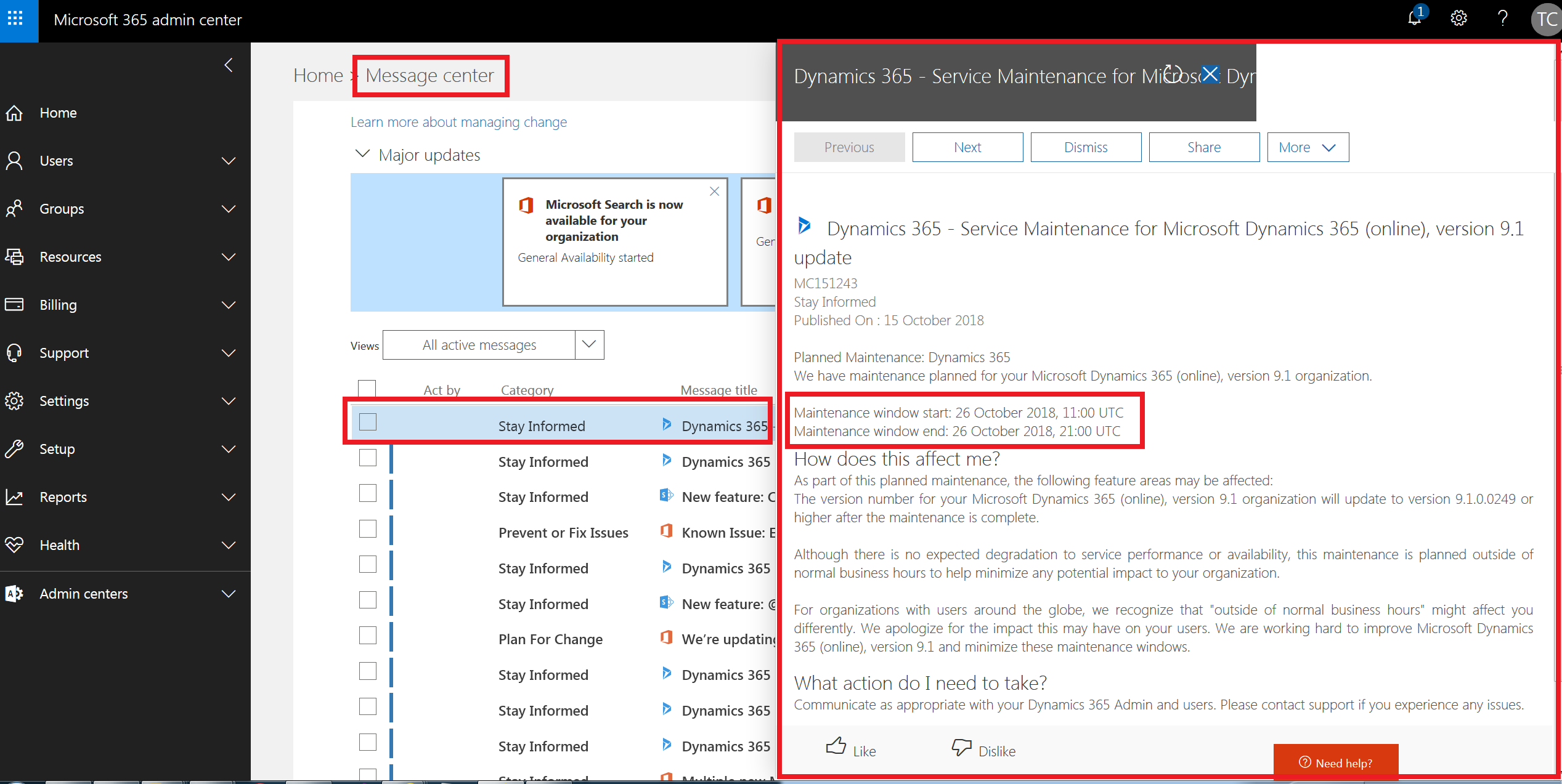Click the Reports chart icon in sidebar

[15, 497]
